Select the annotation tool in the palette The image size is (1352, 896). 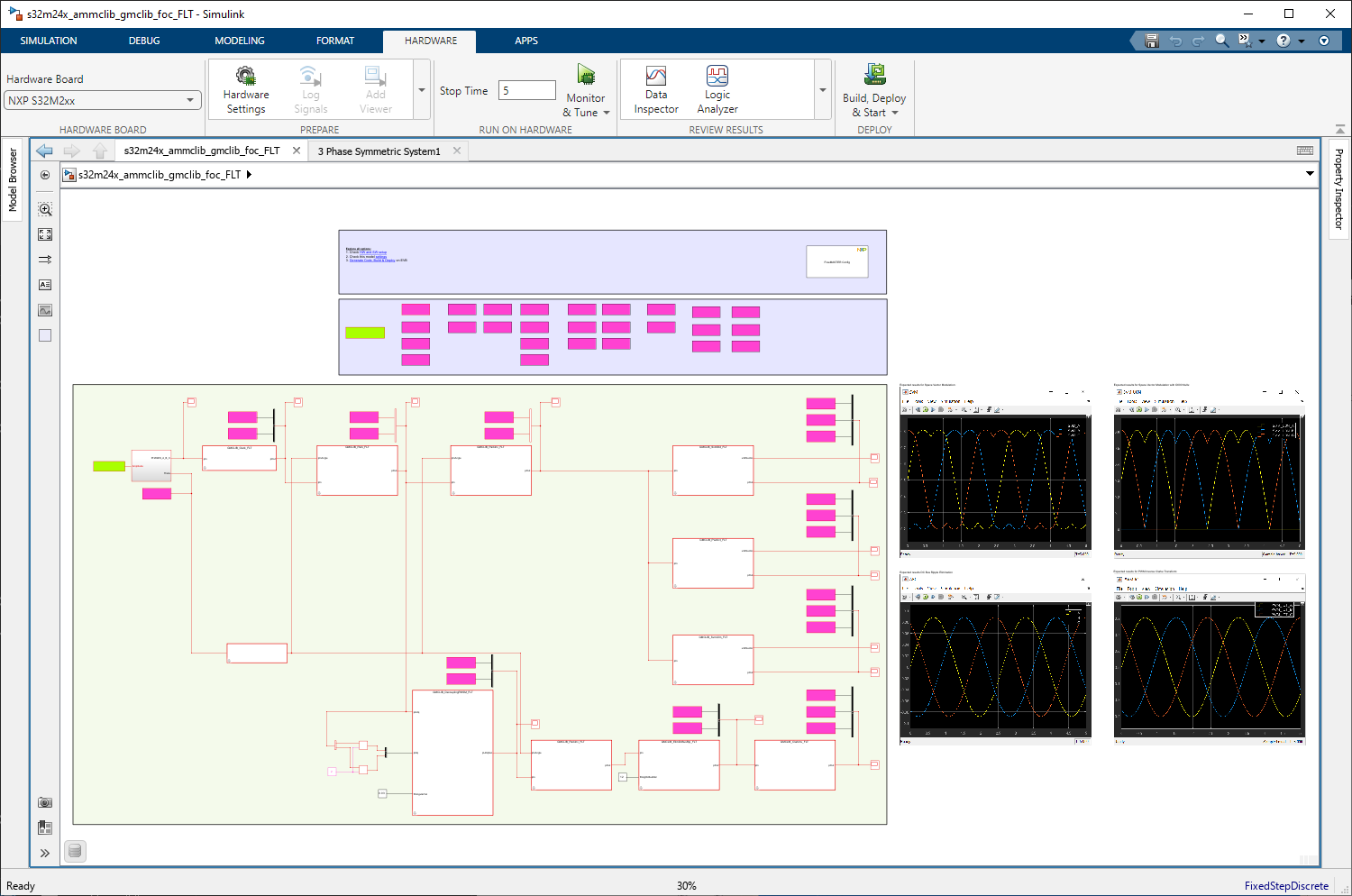pyautogui.click(x=44, y=284)
